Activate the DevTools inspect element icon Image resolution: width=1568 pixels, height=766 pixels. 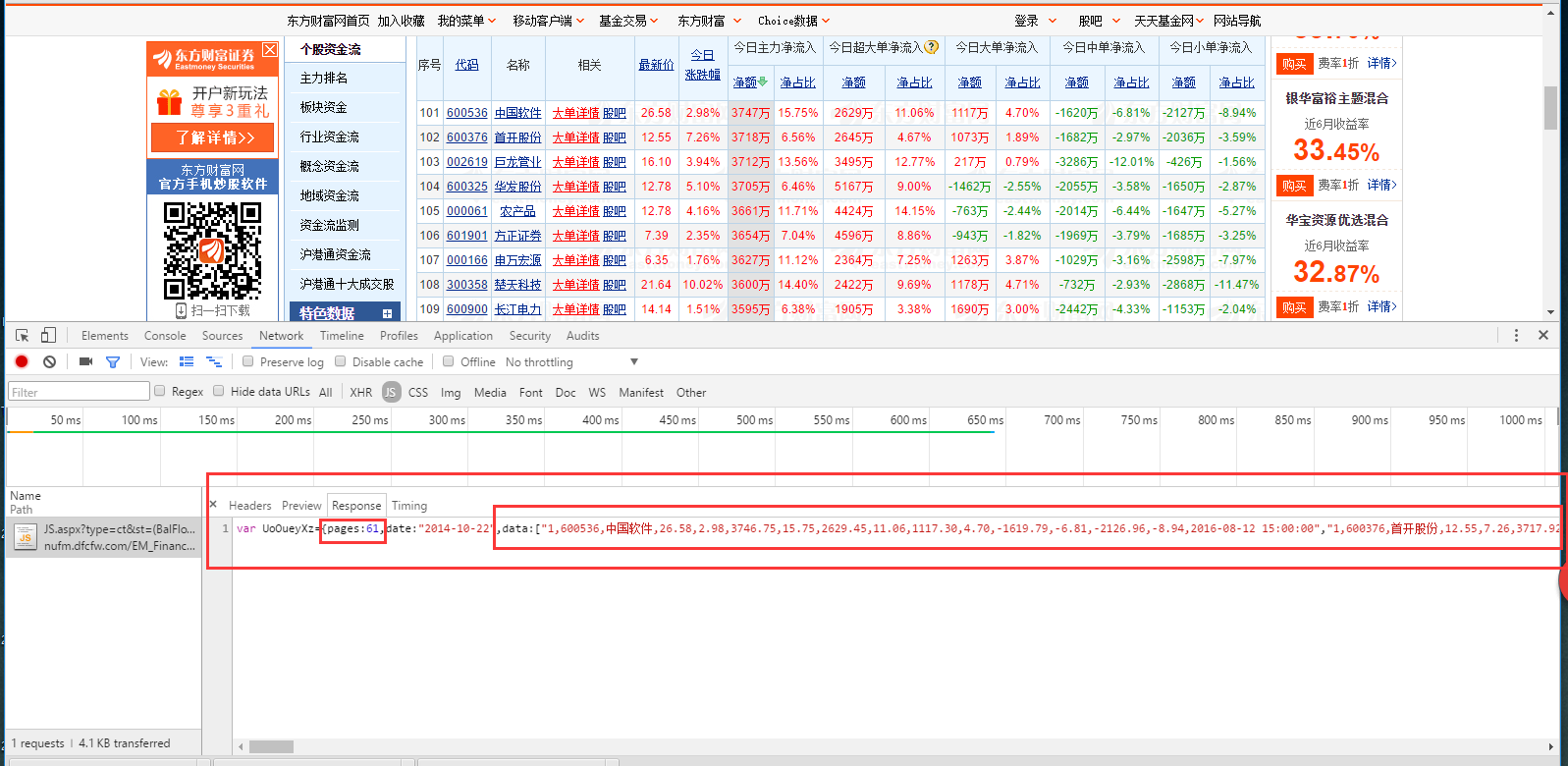(22, 335)
